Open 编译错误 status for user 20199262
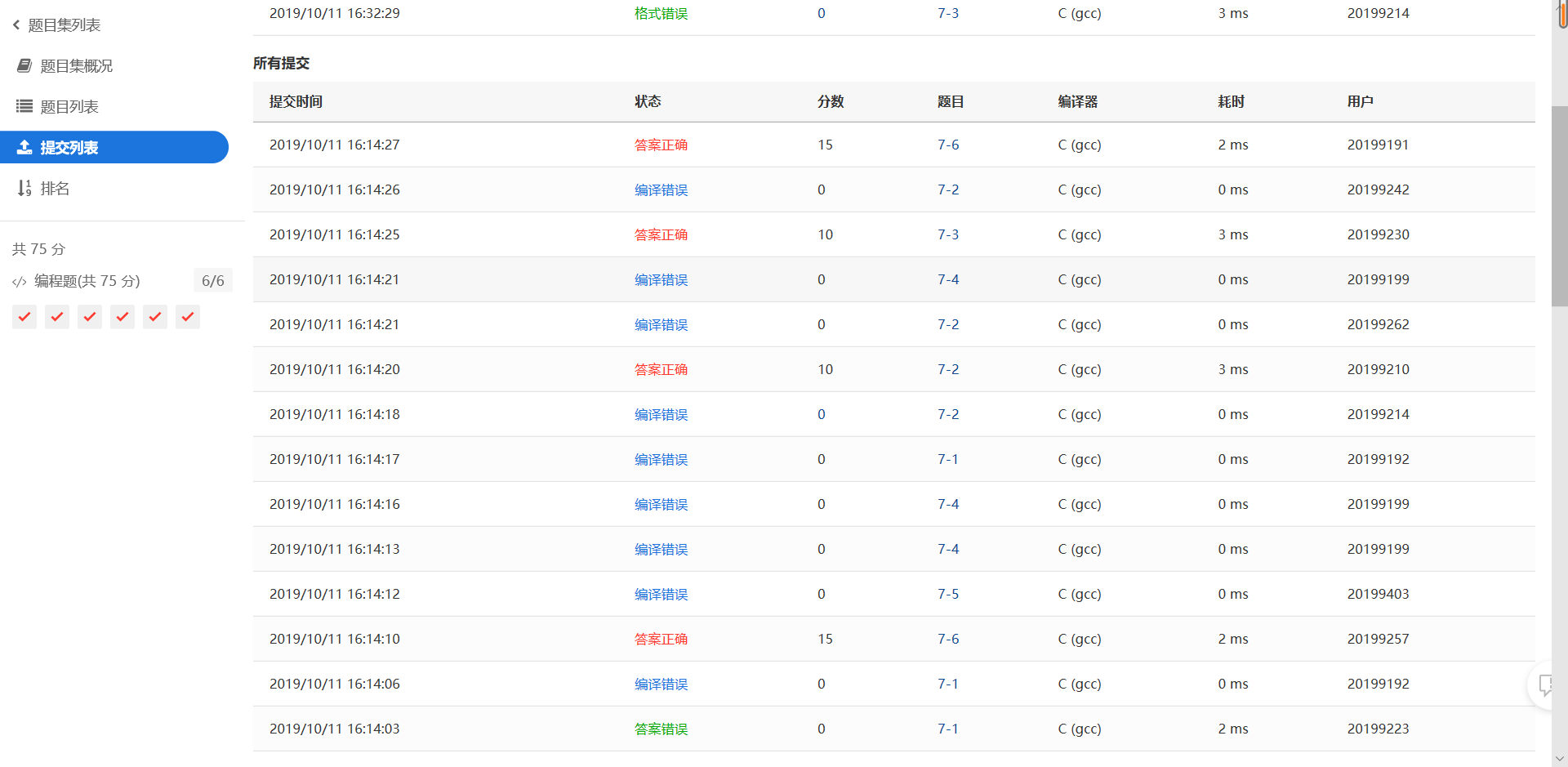This screenshot has height=767, width=1568. pyautogui.click(x=661, y=324)
